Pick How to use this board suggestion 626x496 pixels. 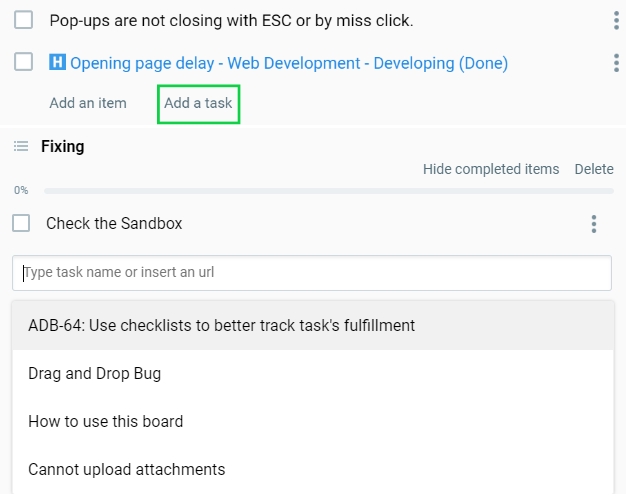click(x=106, y=422)
